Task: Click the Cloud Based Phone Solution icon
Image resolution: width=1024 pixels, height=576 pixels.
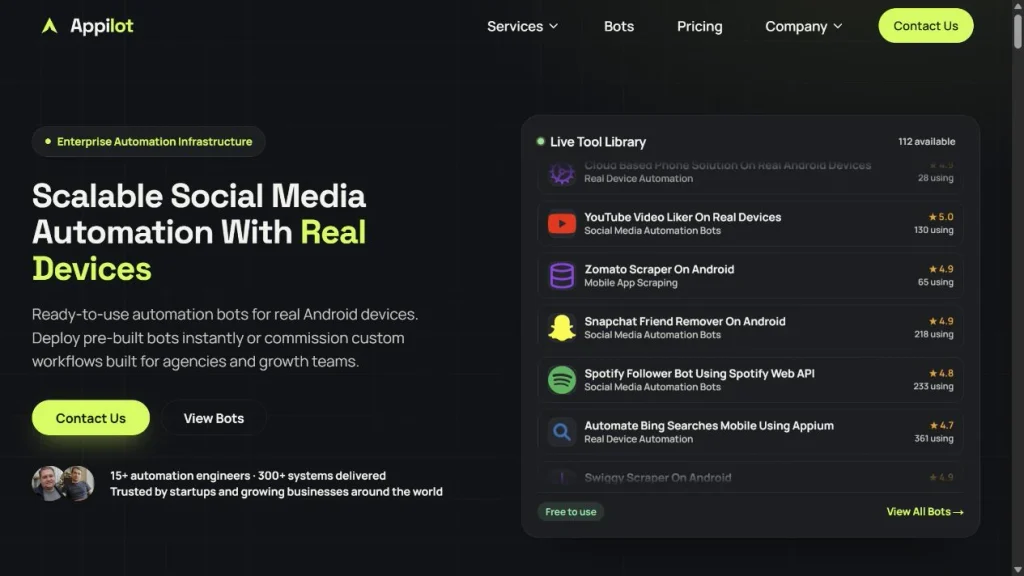Action: pos(562,174)
